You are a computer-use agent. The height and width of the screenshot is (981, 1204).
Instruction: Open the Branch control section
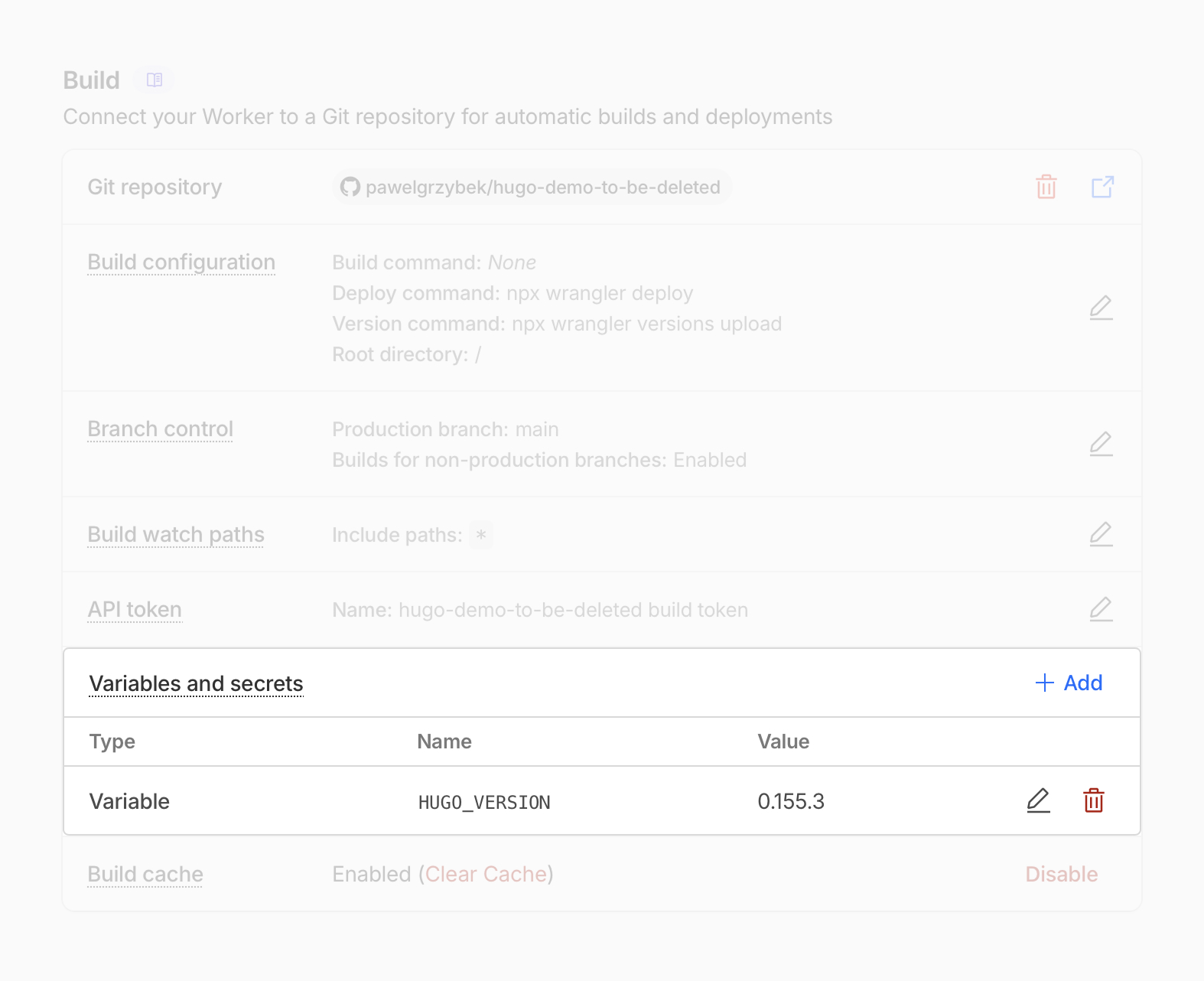pos(160,429)
